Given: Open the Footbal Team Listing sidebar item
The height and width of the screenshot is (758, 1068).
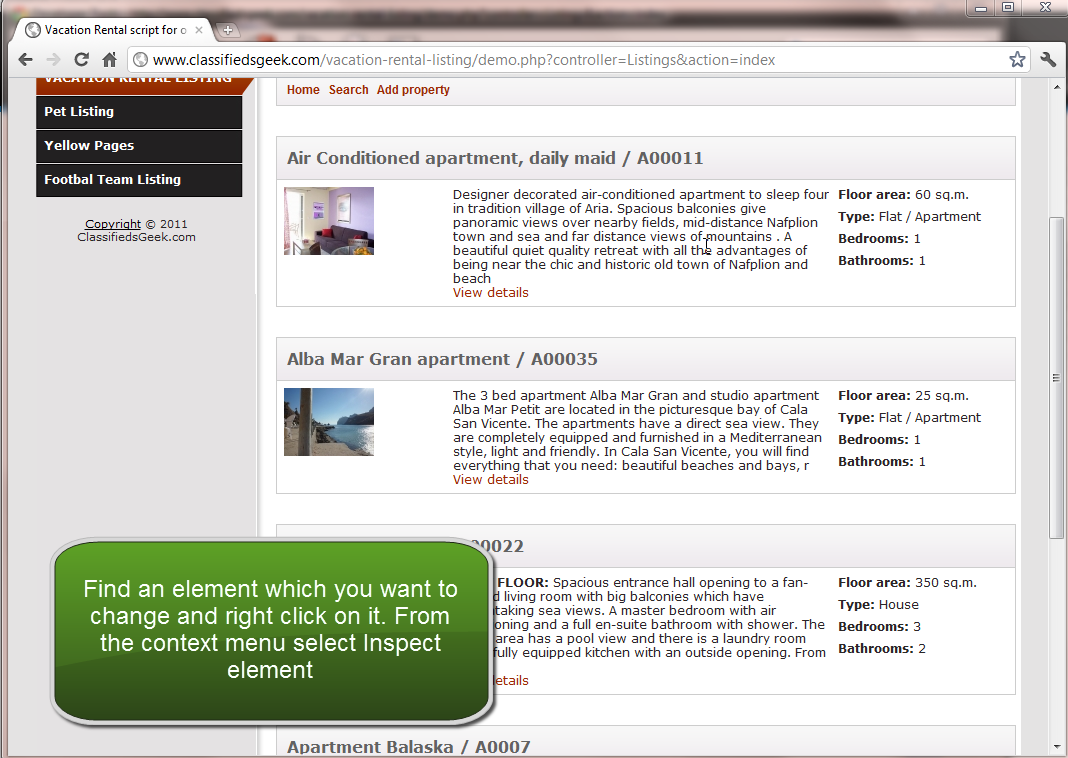Looking at the screenshot, I should point(139,180).
